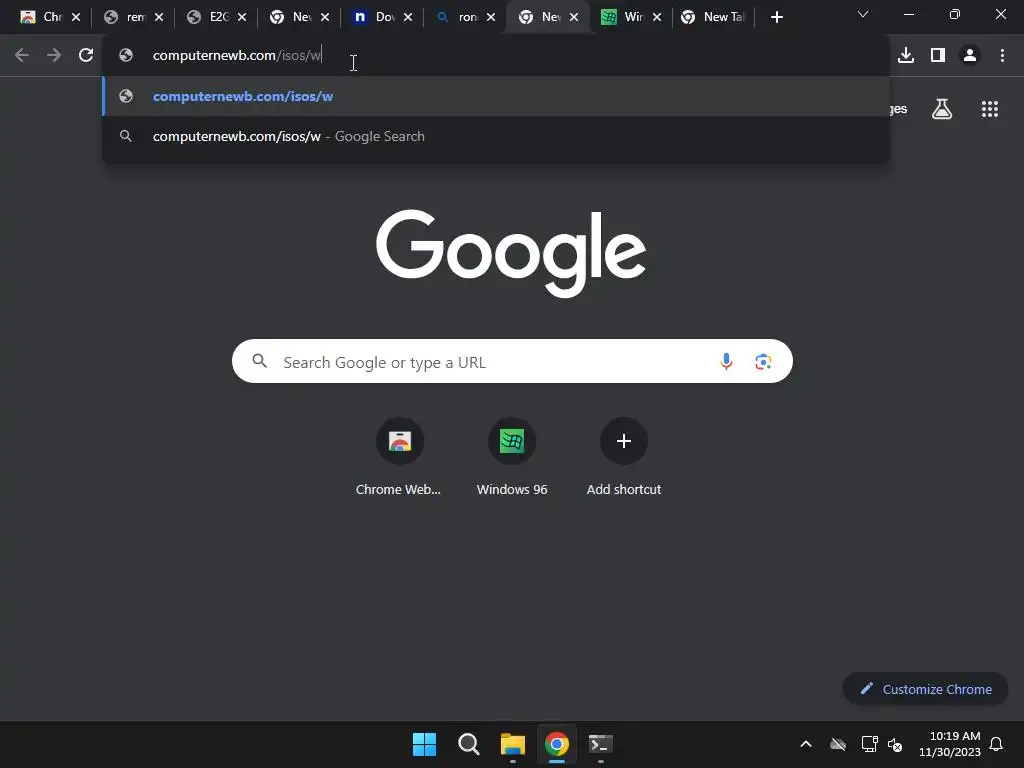Switch to the first New tab after E2G
This screenshot has height=768, width=1024.
291,18
